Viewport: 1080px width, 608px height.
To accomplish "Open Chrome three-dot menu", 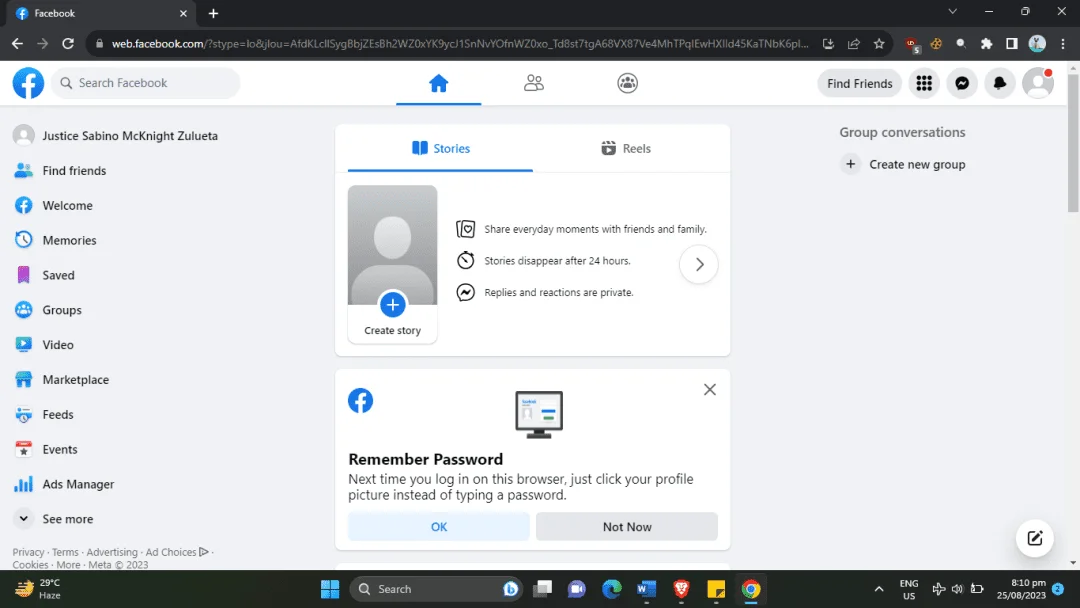I will click(1063, 43).
